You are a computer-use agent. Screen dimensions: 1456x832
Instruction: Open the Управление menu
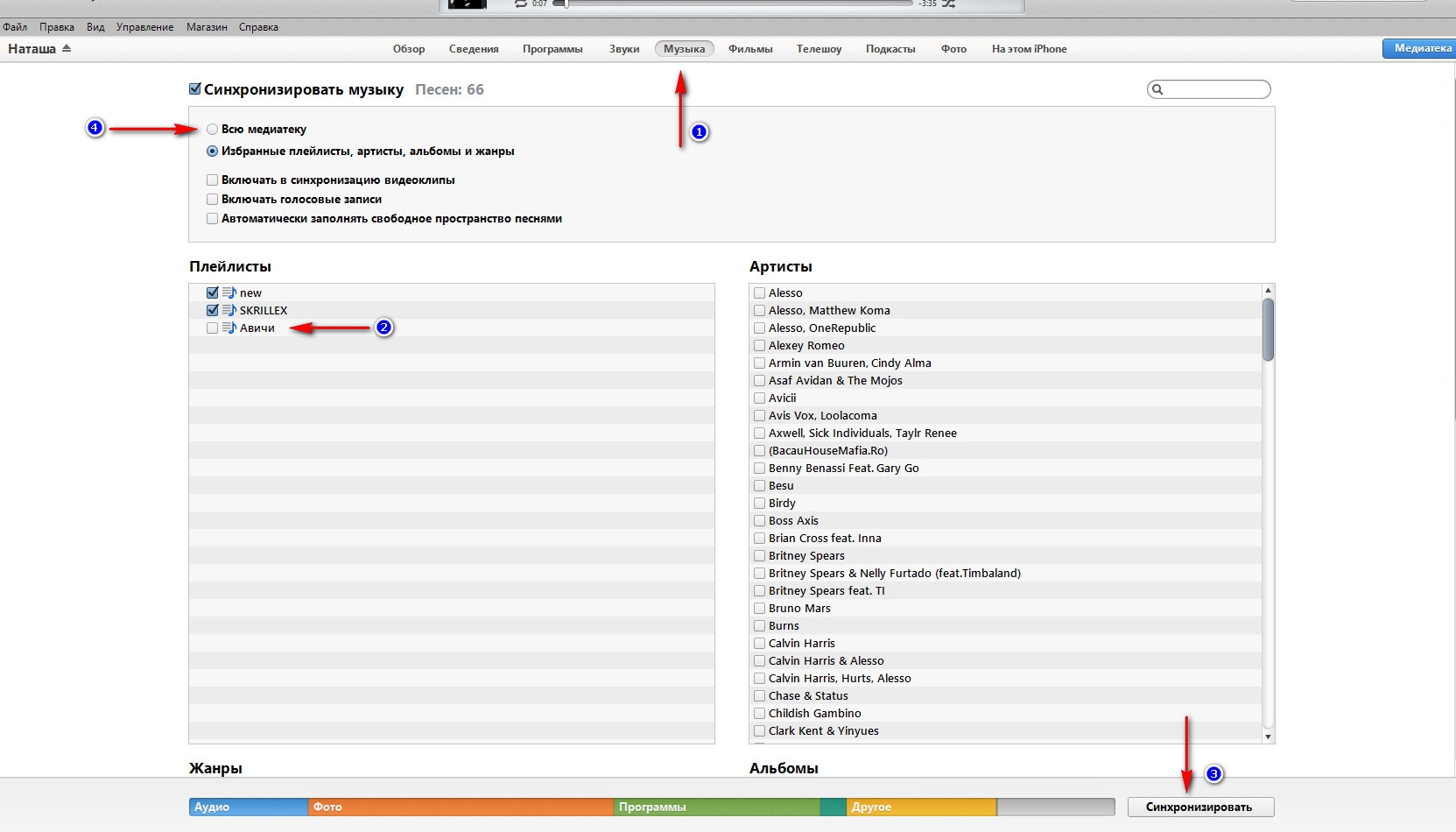[144, 27]
